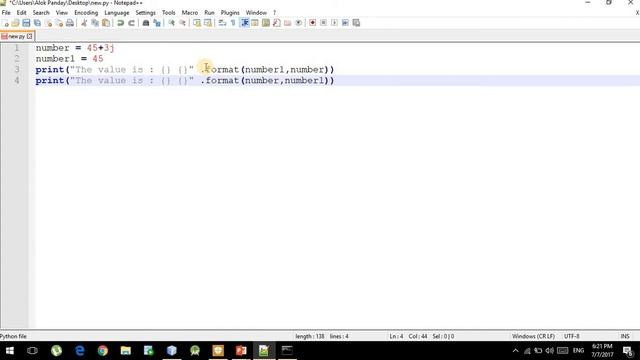Open File Explorer from taskbar
This screenshot has height=360, width=640.
coord(126,351)
